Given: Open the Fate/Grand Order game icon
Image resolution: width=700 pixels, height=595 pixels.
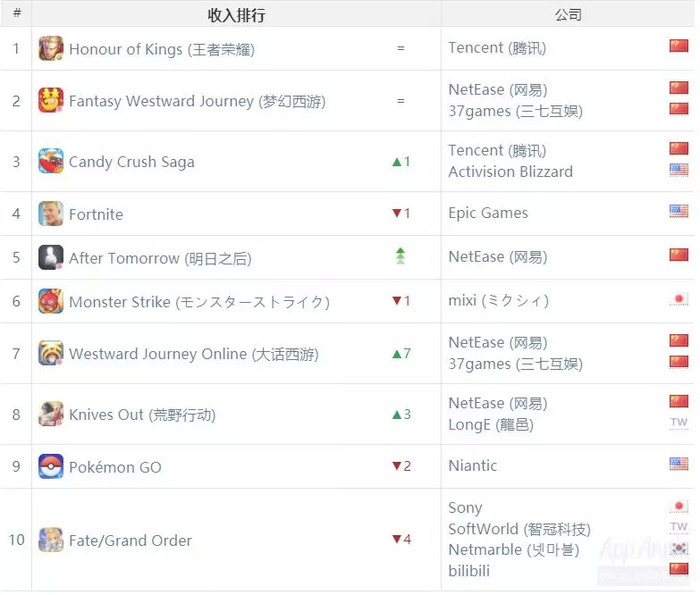Looking at the screenshot, I should (50, 540).
